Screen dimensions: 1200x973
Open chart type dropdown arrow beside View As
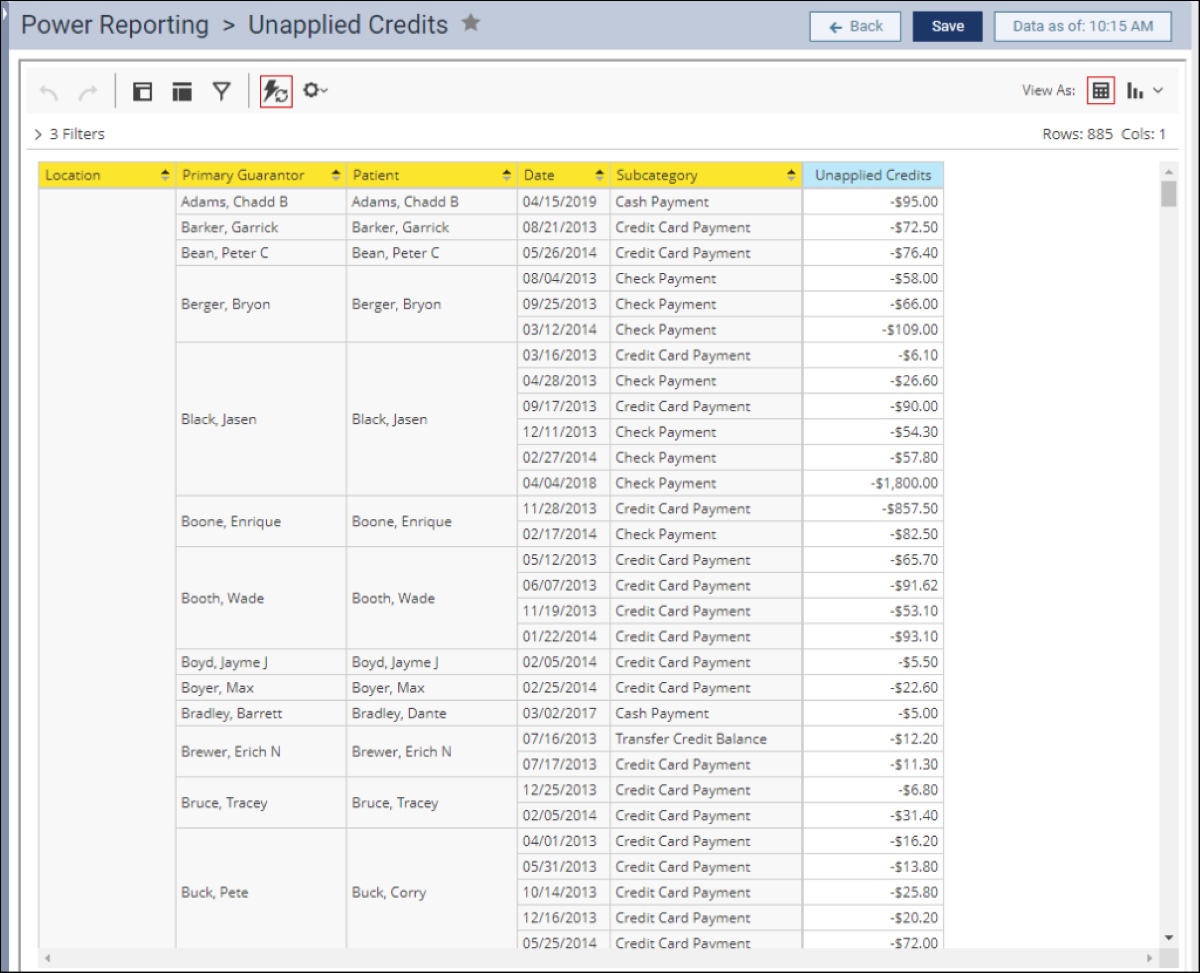(x=1158, y=90)
